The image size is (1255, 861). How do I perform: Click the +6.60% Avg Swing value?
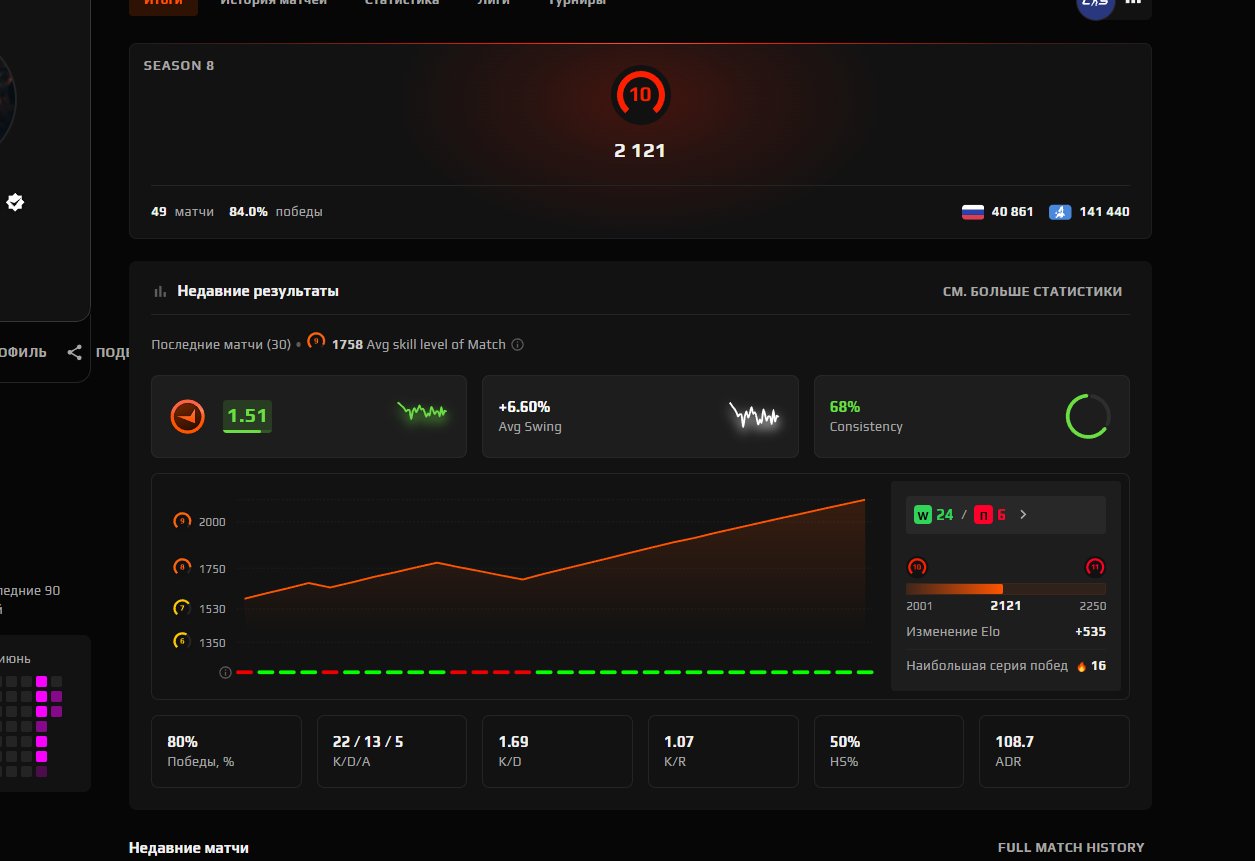pos(524,407)
